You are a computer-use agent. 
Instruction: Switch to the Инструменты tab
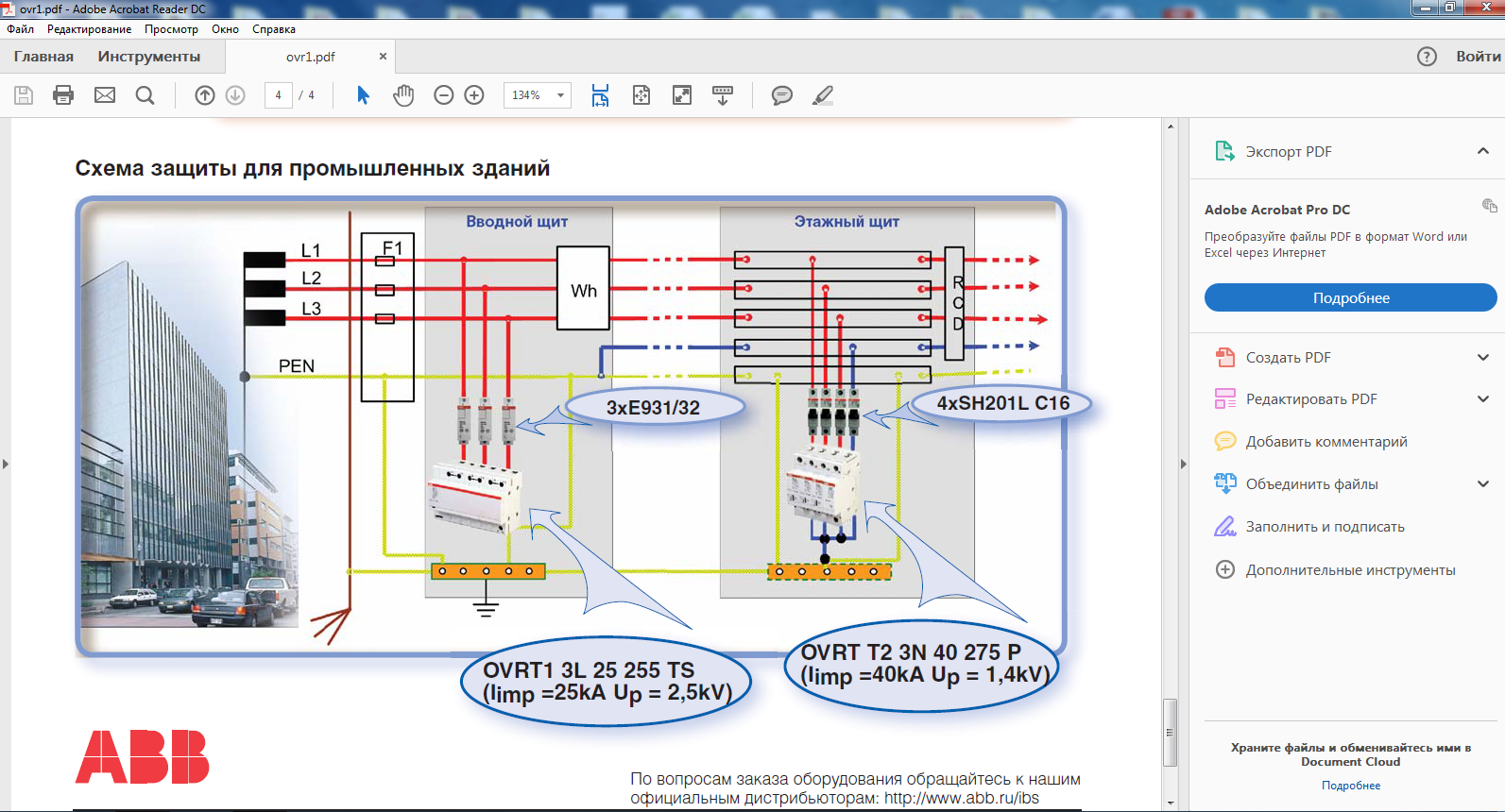[149, 57]
